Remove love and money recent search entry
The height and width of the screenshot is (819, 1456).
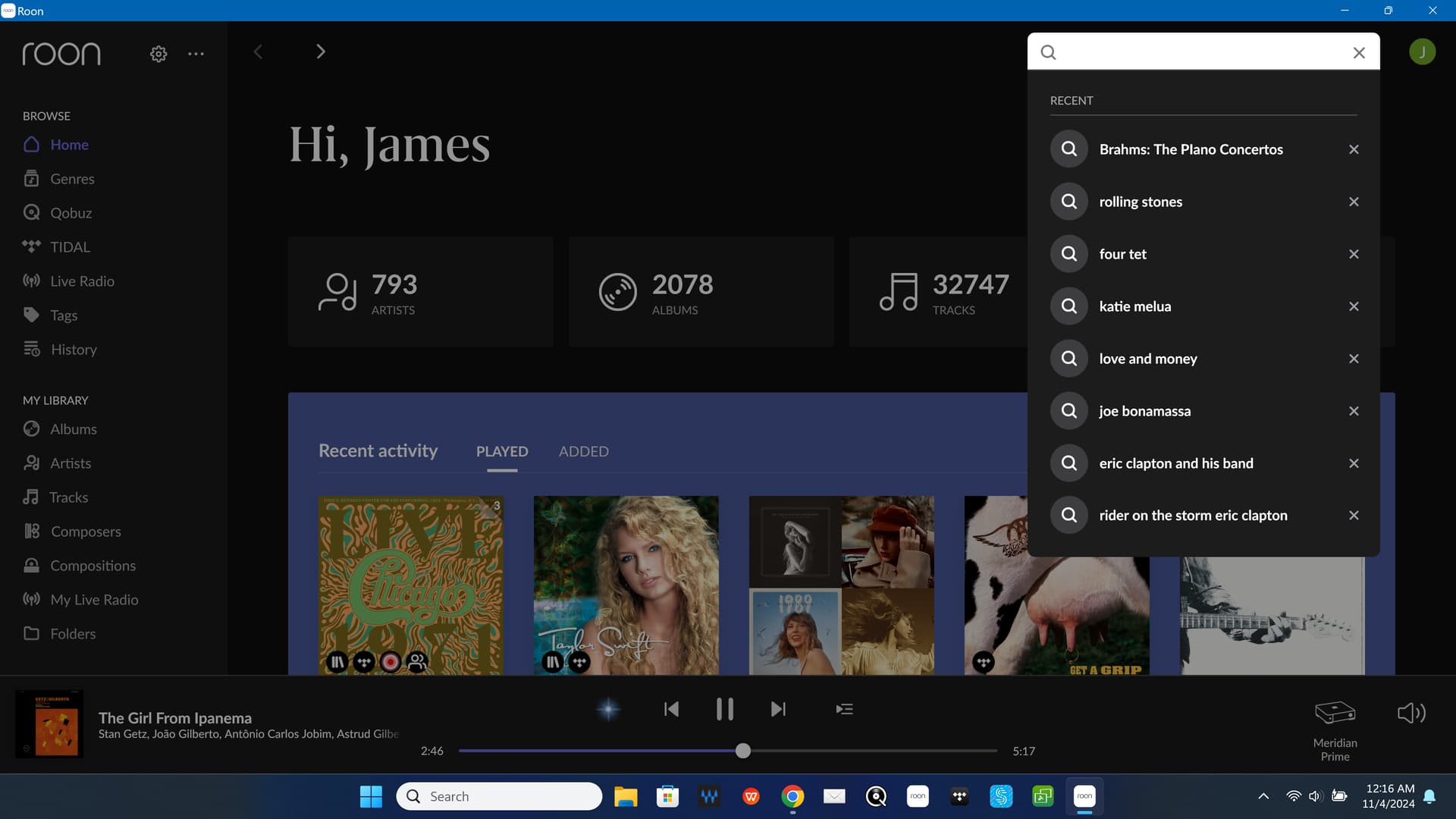coord(1354,359)
